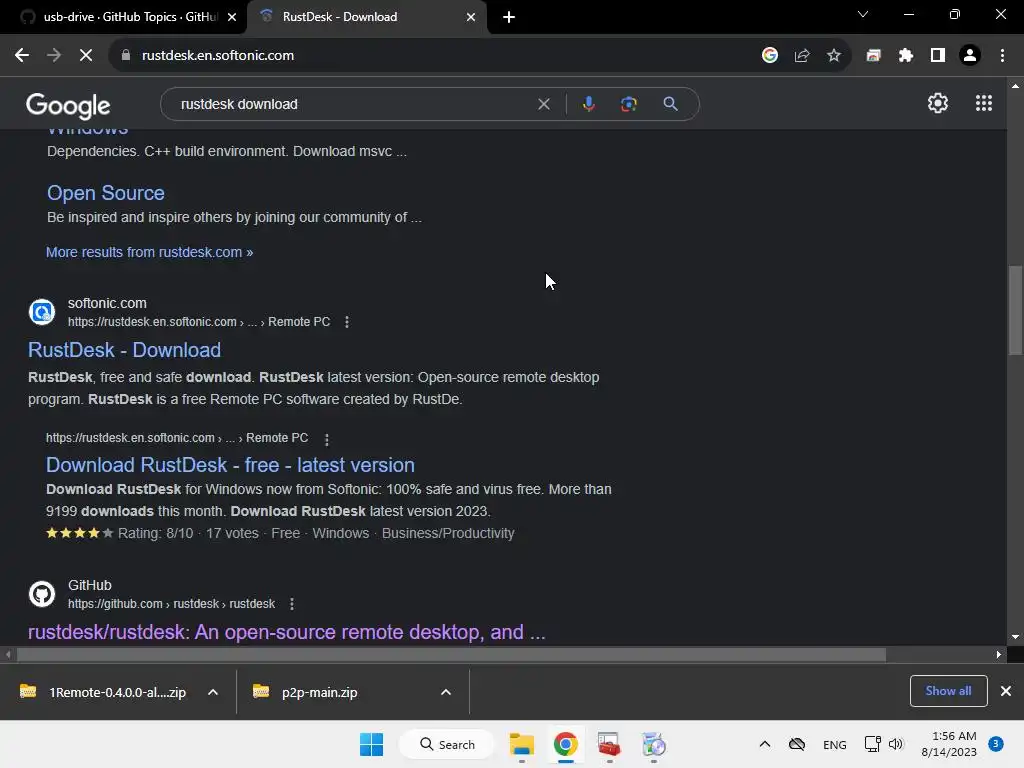Show hidden system tray icons
1024x768 pixels.
point(765,744)
